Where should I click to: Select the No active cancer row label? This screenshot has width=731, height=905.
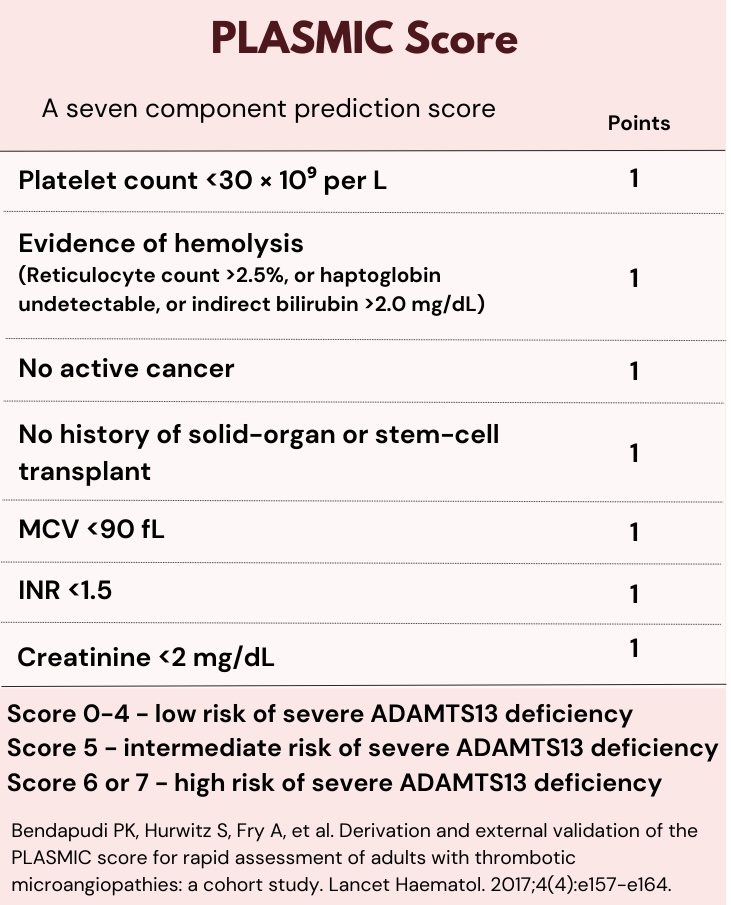click(x=126, y=368)
